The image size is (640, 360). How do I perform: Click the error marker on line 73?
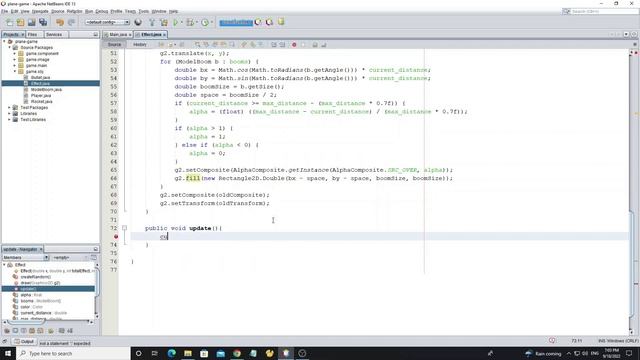click(116, 237)
